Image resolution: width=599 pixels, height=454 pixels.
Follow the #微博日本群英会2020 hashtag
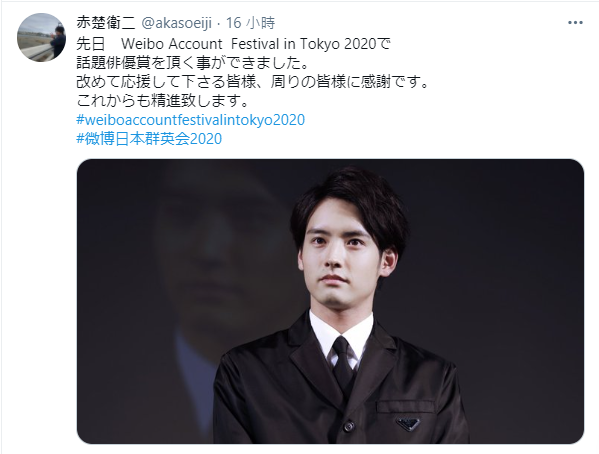pyautogui.click(x=149, y=138)
